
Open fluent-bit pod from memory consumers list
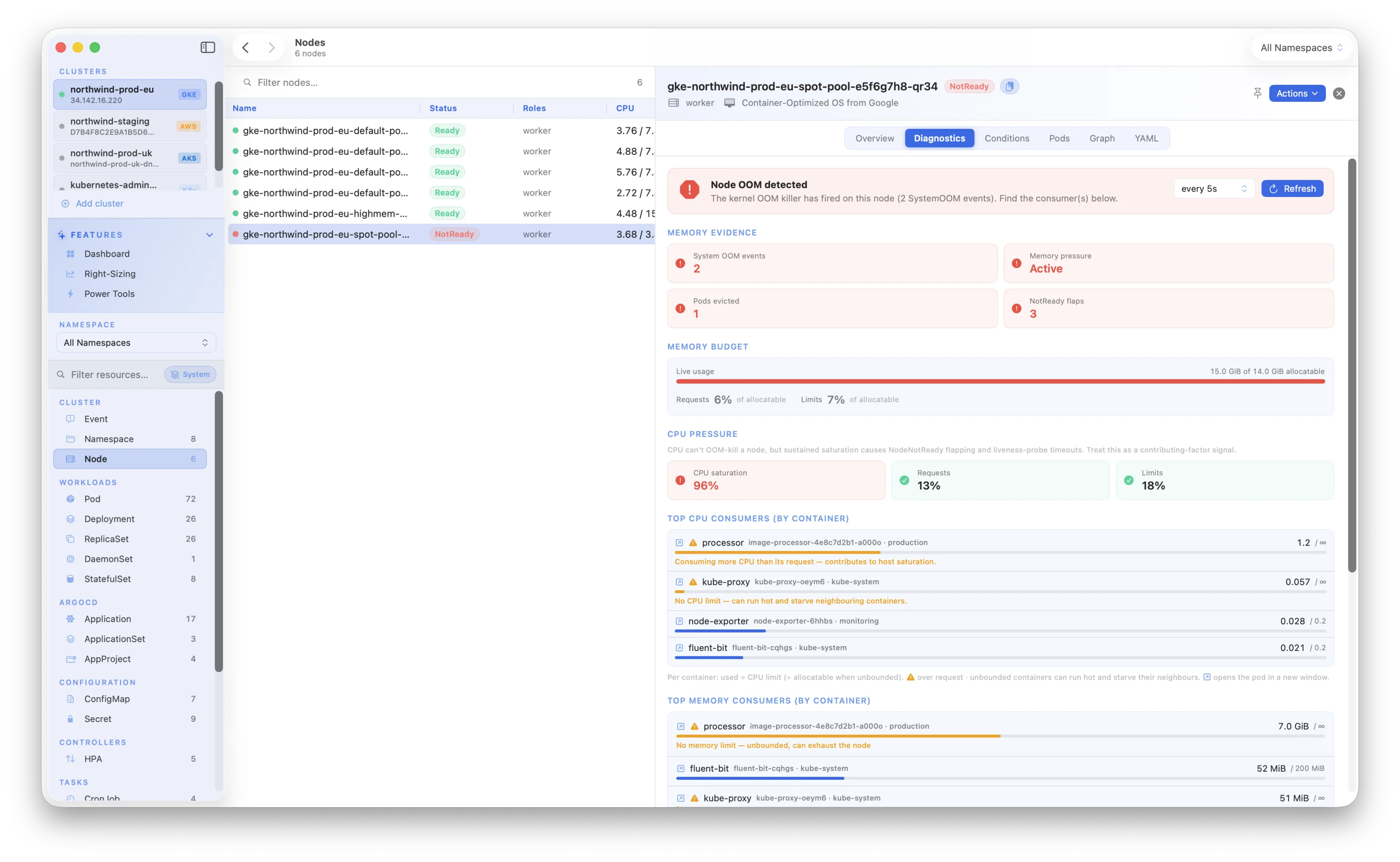tap(680, 769)
